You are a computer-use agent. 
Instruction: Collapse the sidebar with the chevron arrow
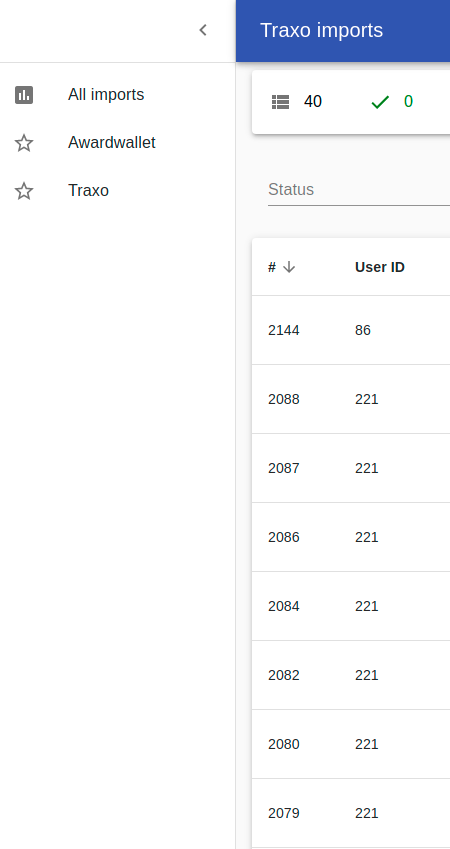[203, 30]
